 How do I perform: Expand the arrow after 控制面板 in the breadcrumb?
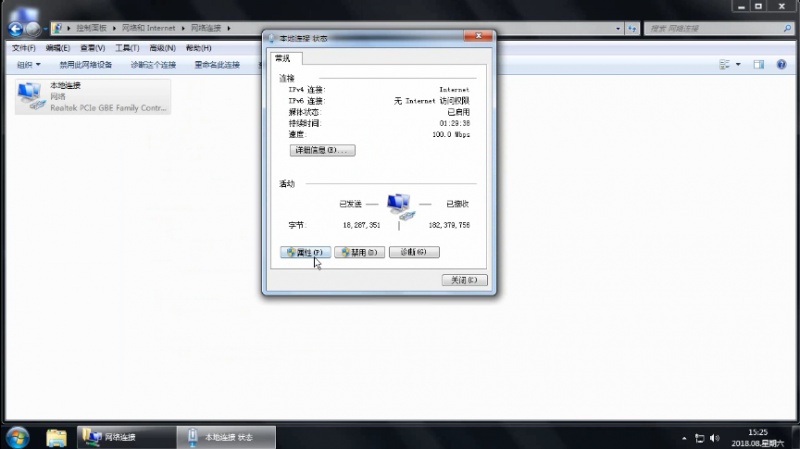coord(114,28)
